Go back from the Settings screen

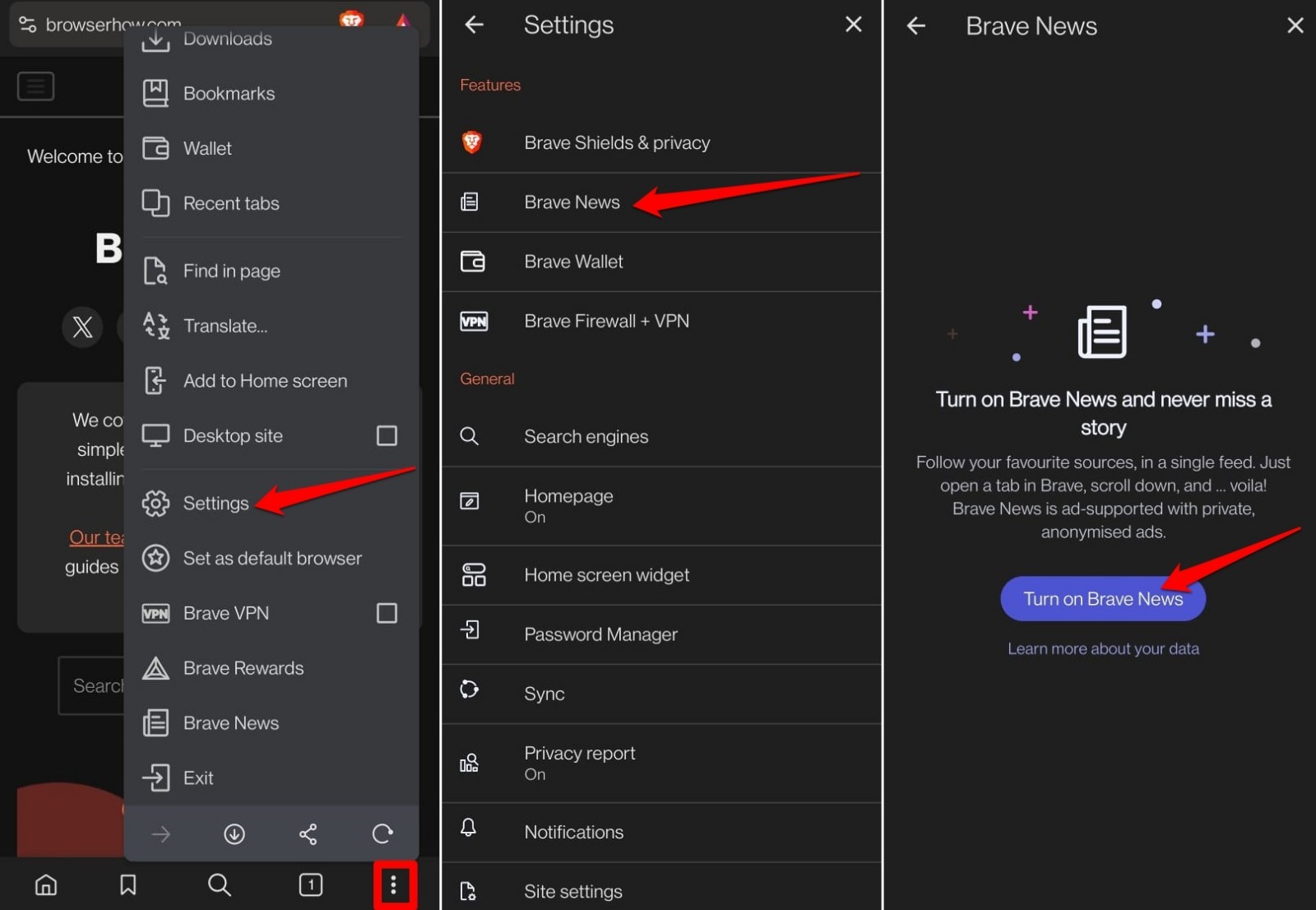point(474,25)
